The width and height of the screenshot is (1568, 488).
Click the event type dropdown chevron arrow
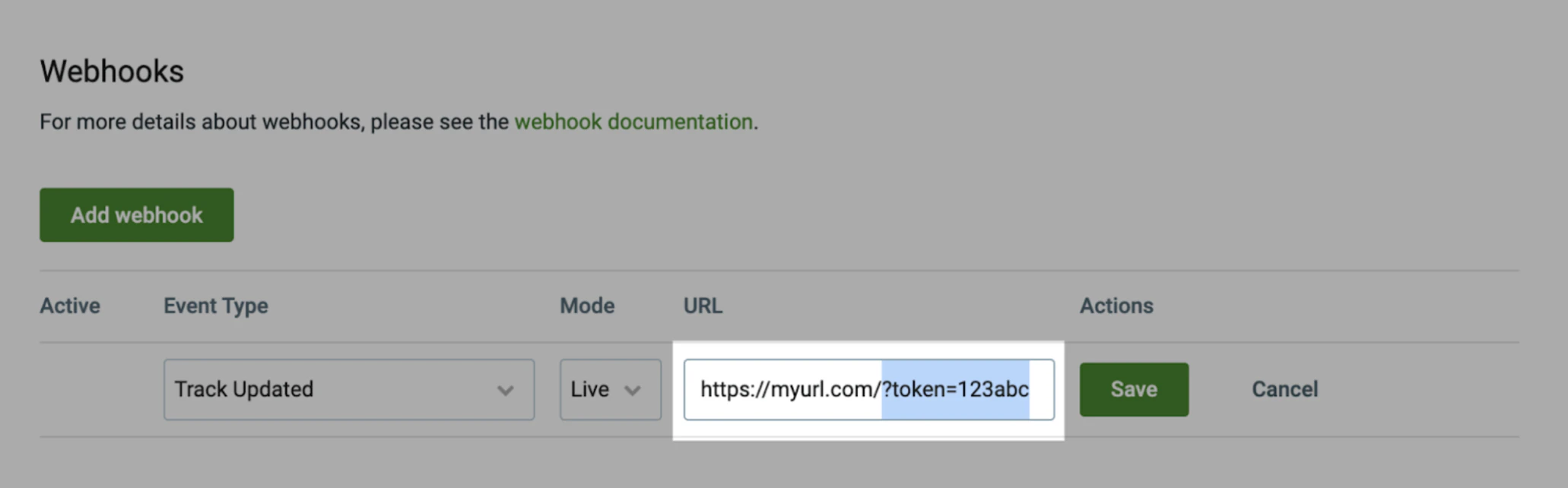click(x=505, y=389)
